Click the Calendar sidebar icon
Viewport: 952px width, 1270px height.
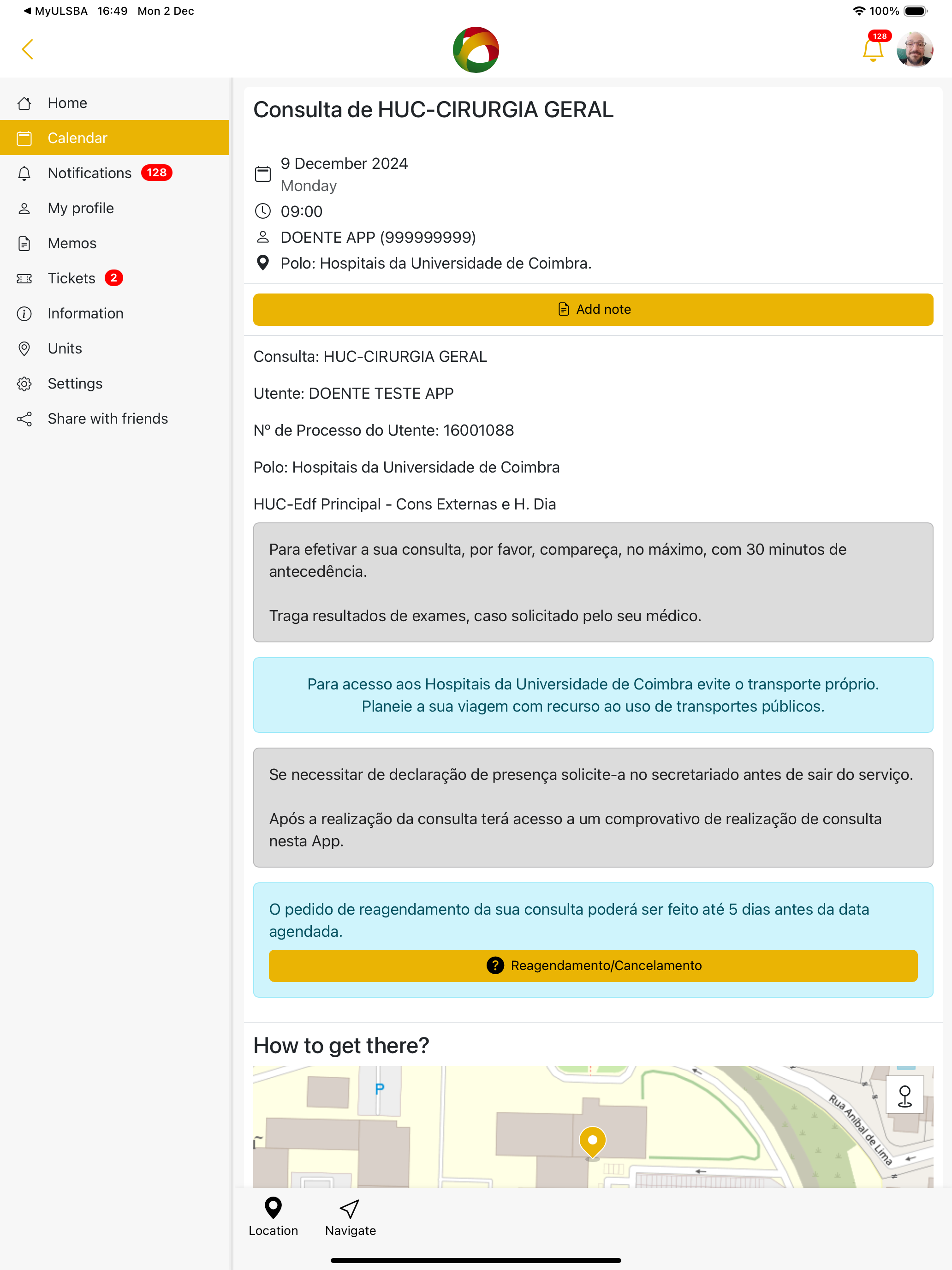coord(24,138)
